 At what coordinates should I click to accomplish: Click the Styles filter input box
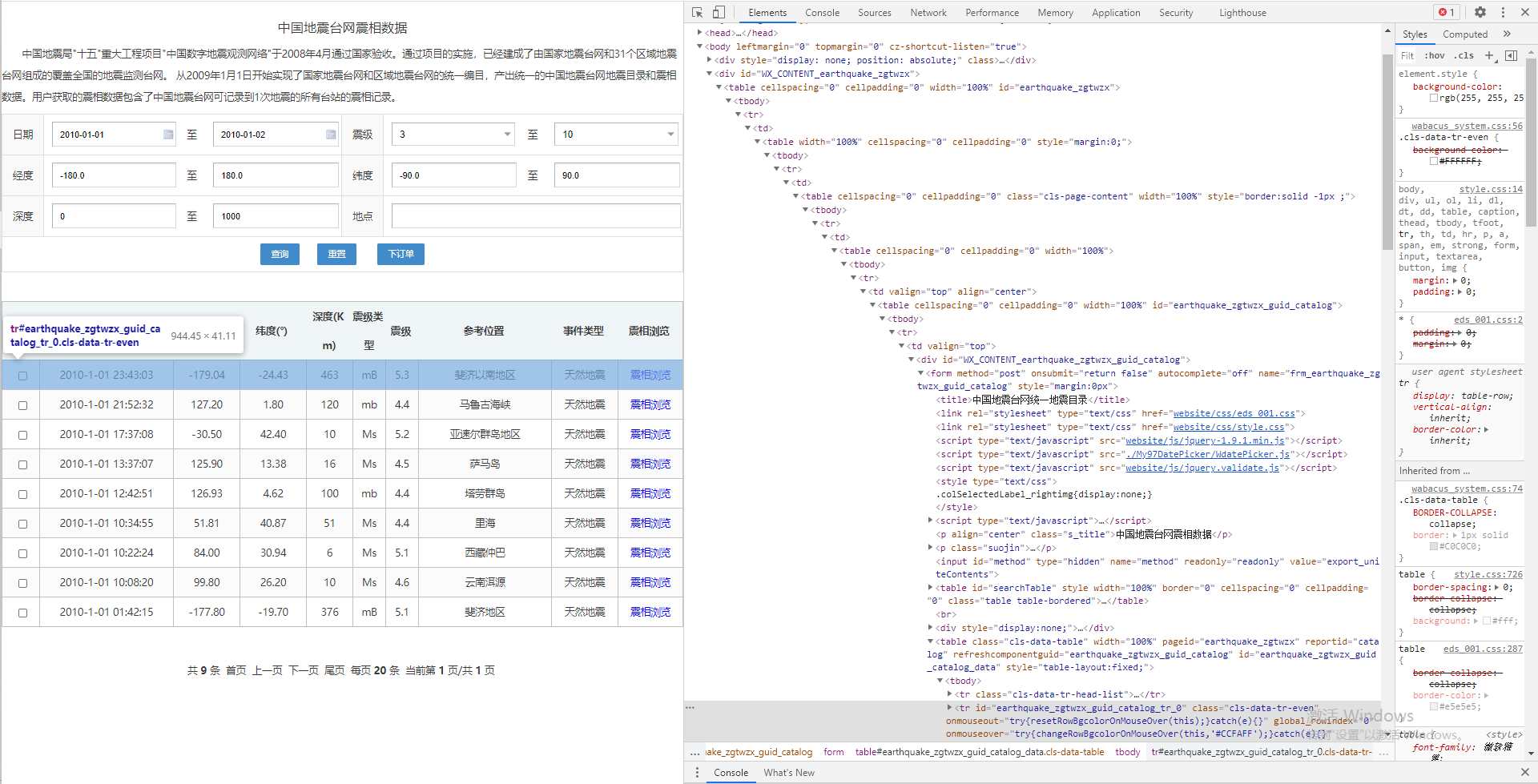point(1408,55)
